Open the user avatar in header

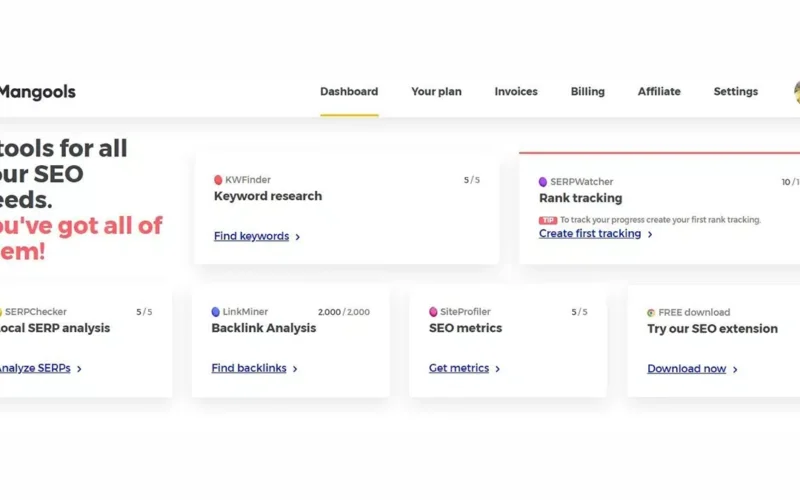797,92
